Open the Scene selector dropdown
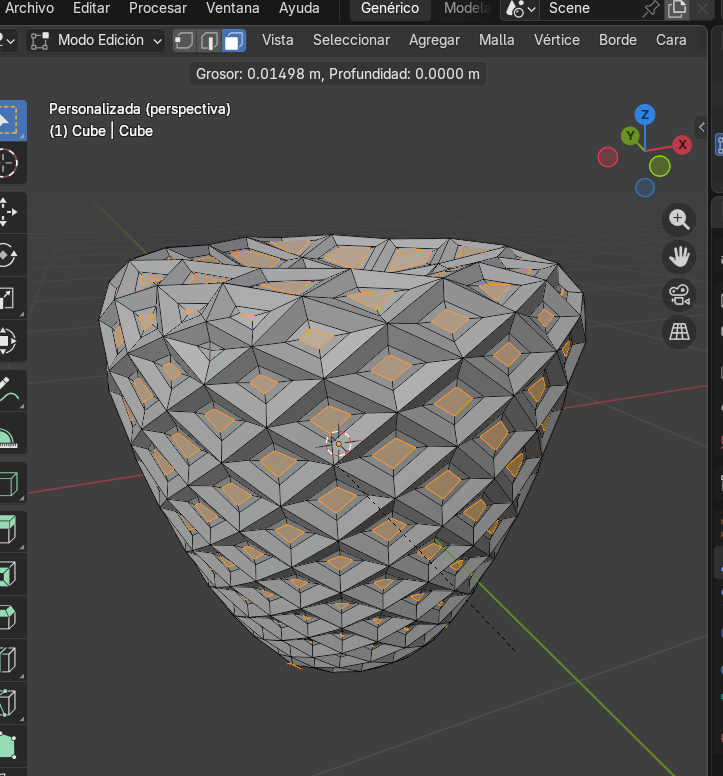 point(570,9)
